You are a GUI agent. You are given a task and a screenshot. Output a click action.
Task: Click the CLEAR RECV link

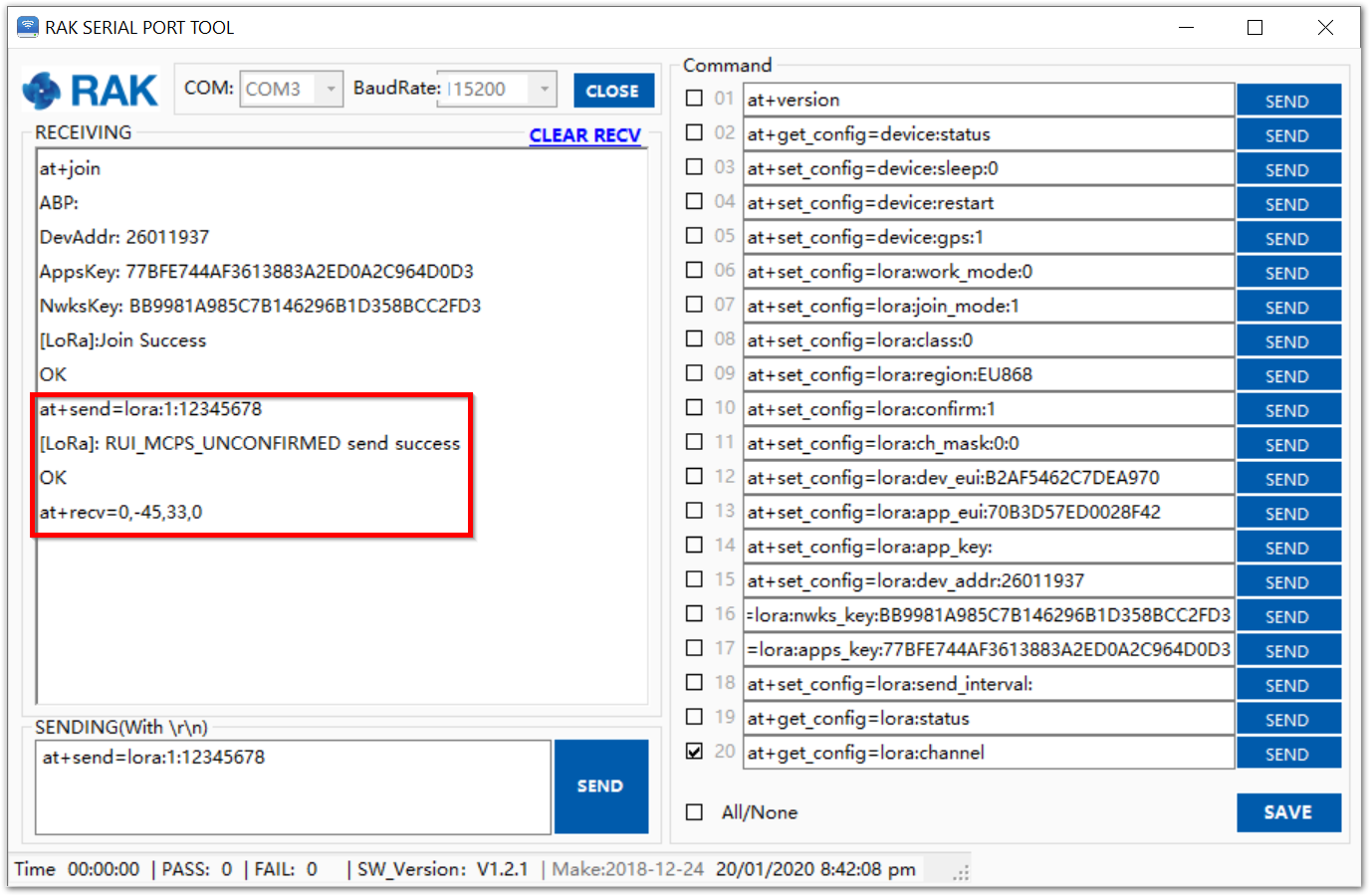(x=584, y=134)
